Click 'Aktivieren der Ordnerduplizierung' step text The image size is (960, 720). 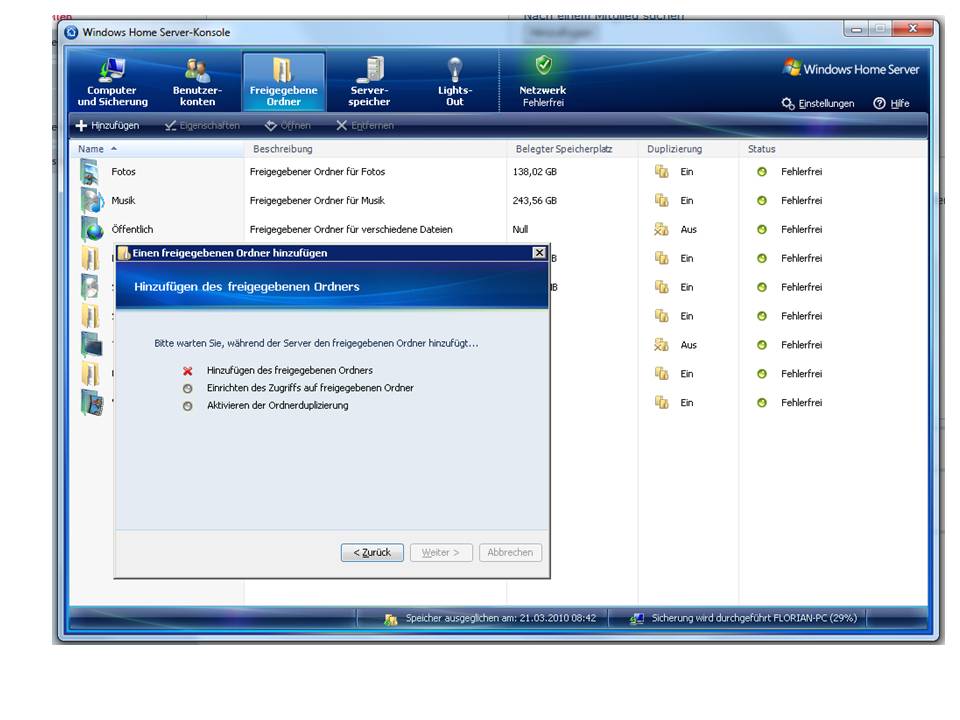pyautogui.click(x=277, y=405)
